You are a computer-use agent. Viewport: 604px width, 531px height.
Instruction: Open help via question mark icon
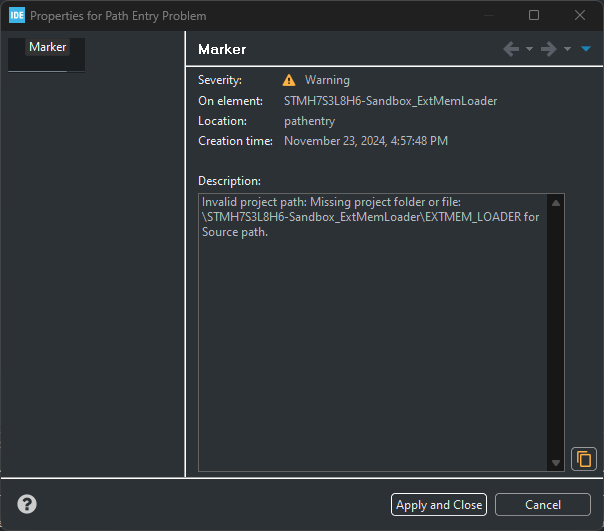(x=27, y=504)
